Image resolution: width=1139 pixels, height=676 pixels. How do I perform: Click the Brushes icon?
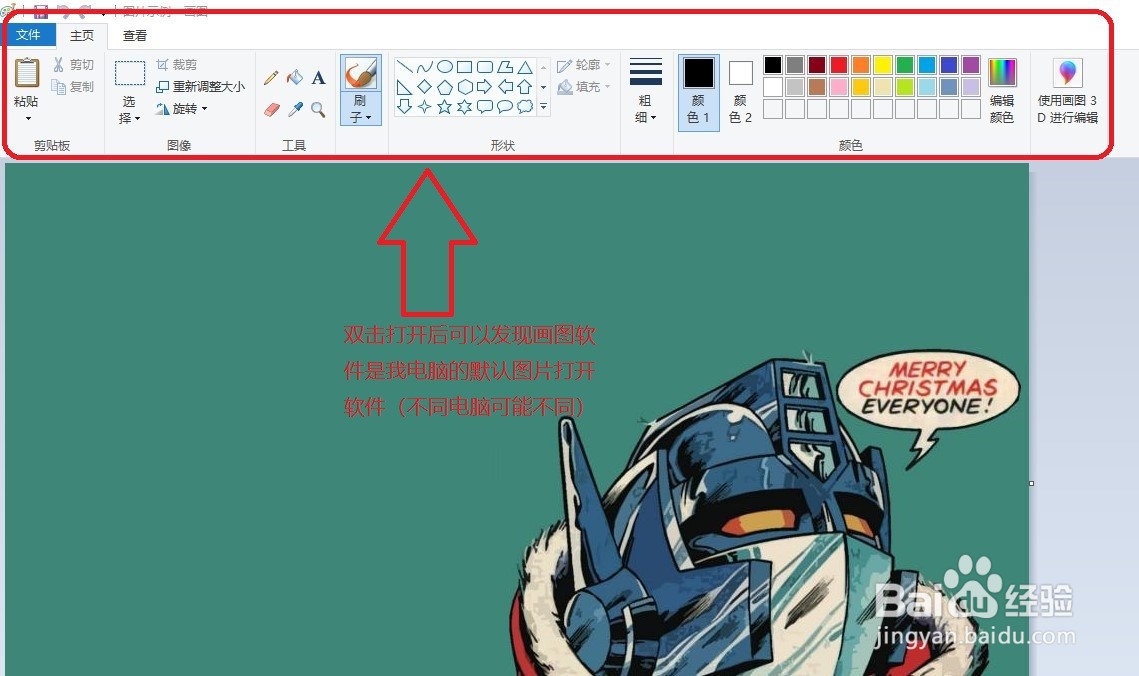(x=360, y=73)
